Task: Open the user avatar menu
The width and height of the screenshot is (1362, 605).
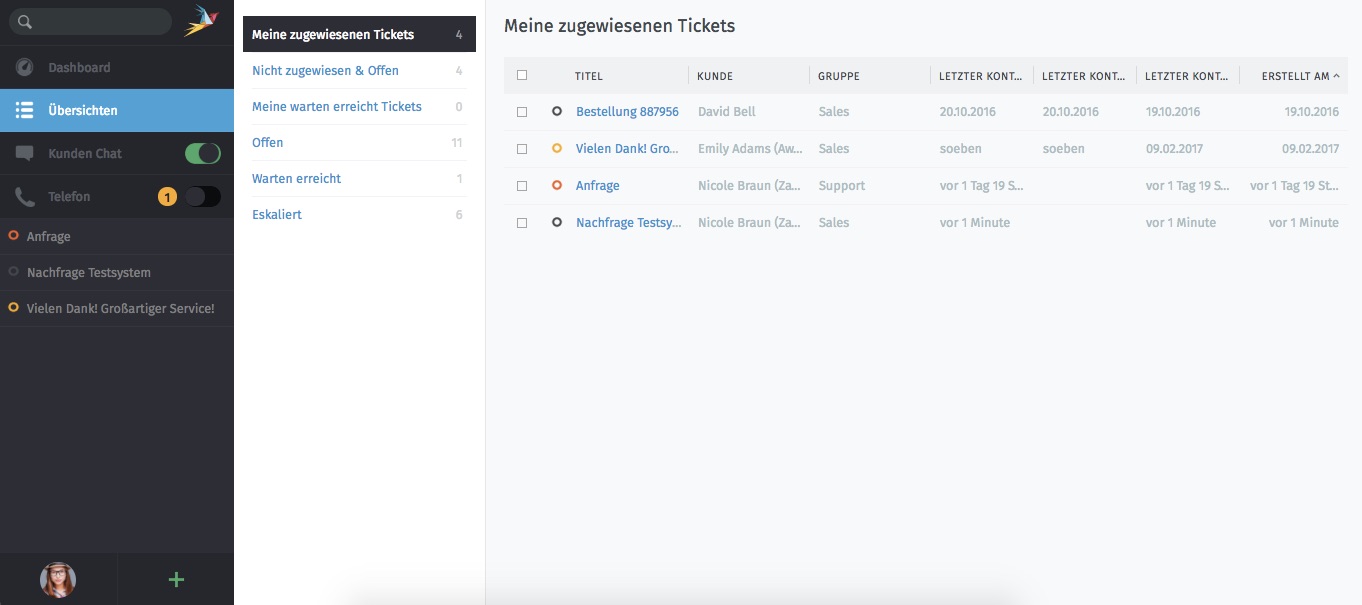Action: coord(58,579)
